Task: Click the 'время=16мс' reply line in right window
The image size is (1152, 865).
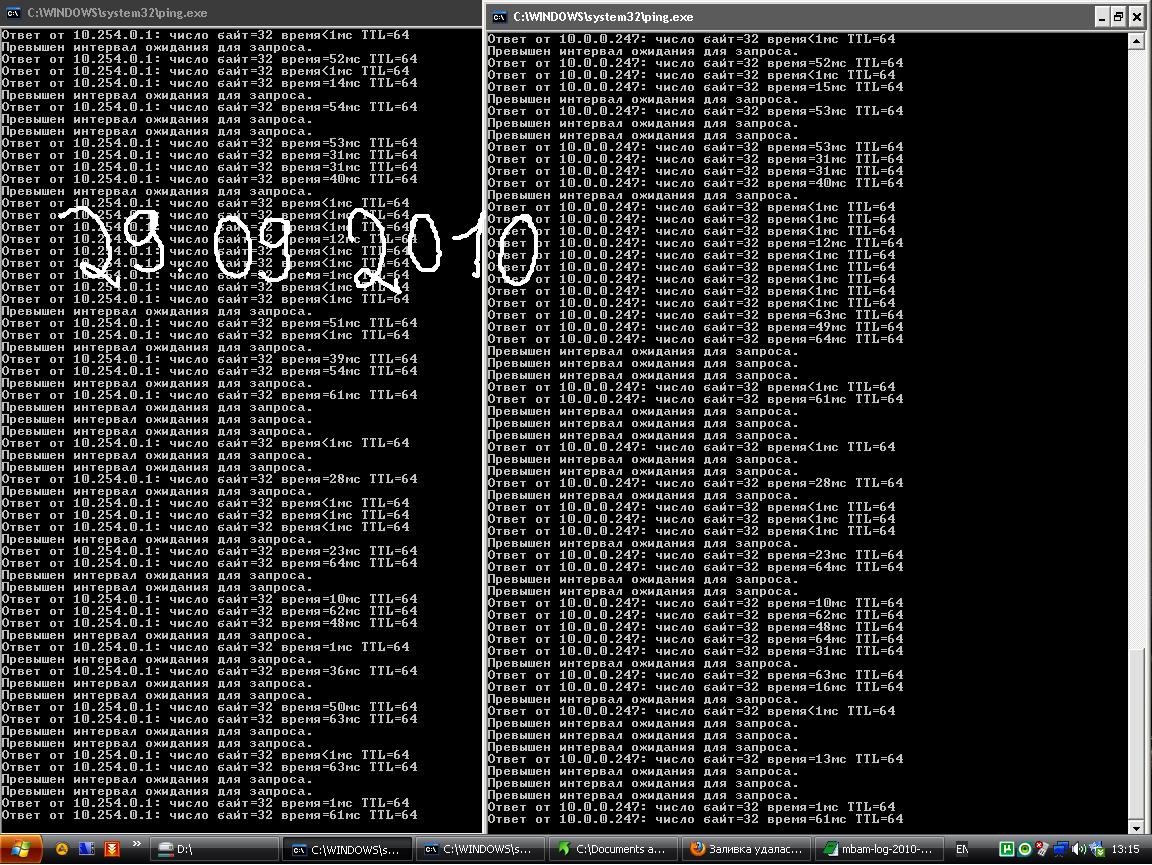Action: point(695,687)
